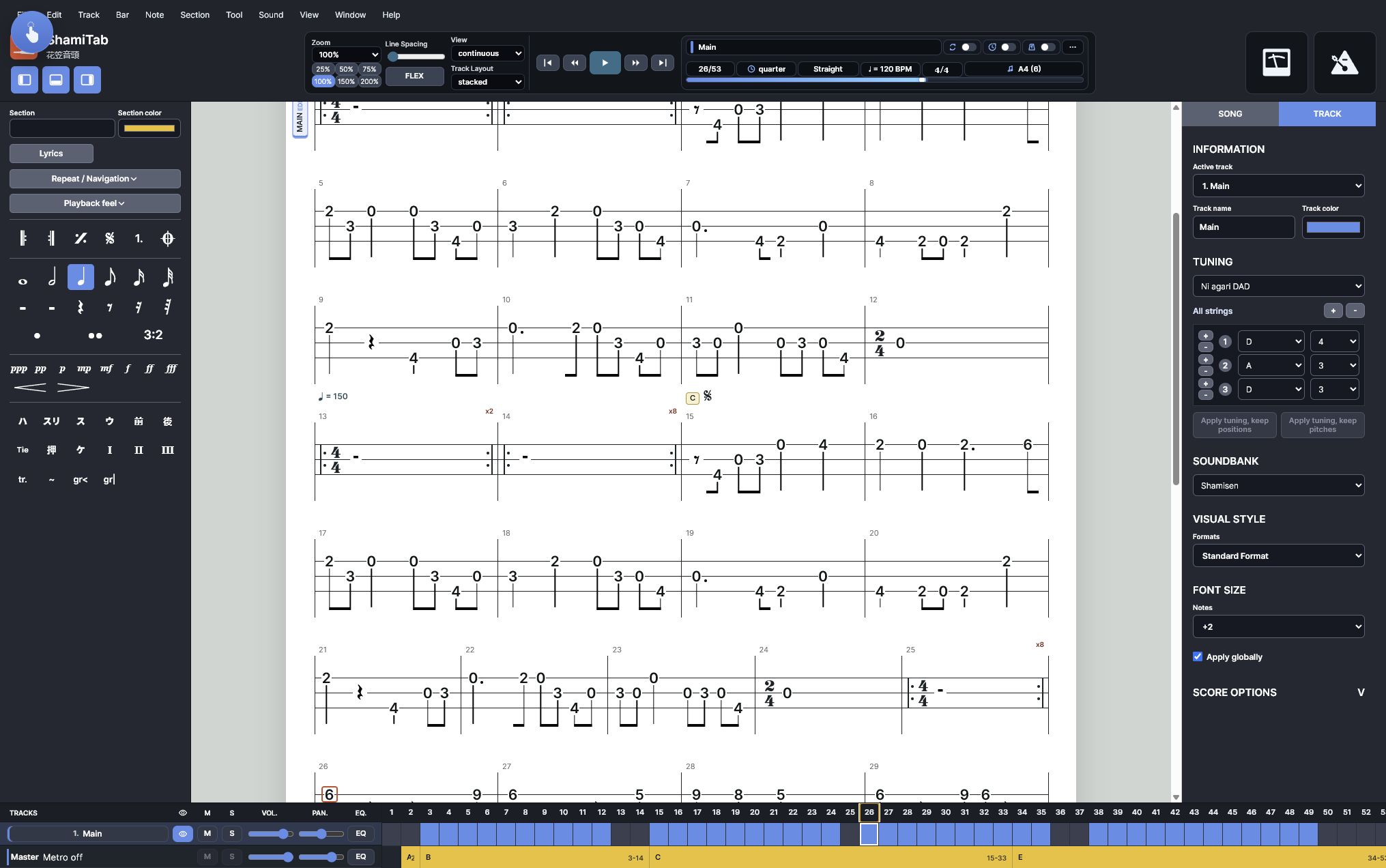This screenshot has width=1386, height=868.
Task: Toggle the loop playback switch
Action: point(968,47)
